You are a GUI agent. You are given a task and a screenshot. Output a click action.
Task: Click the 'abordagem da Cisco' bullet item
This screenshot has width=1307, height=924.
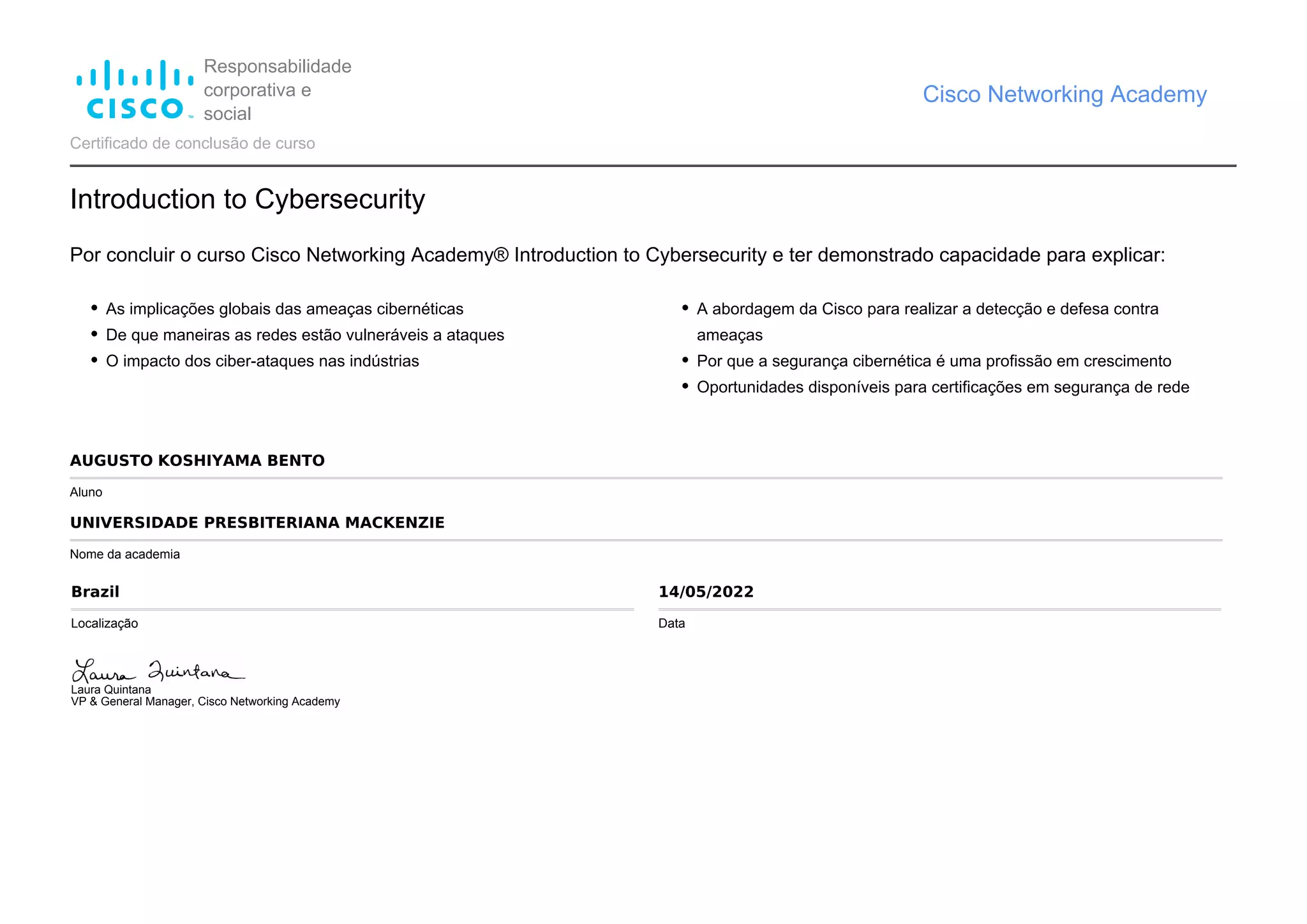click(x=927, y=309)
